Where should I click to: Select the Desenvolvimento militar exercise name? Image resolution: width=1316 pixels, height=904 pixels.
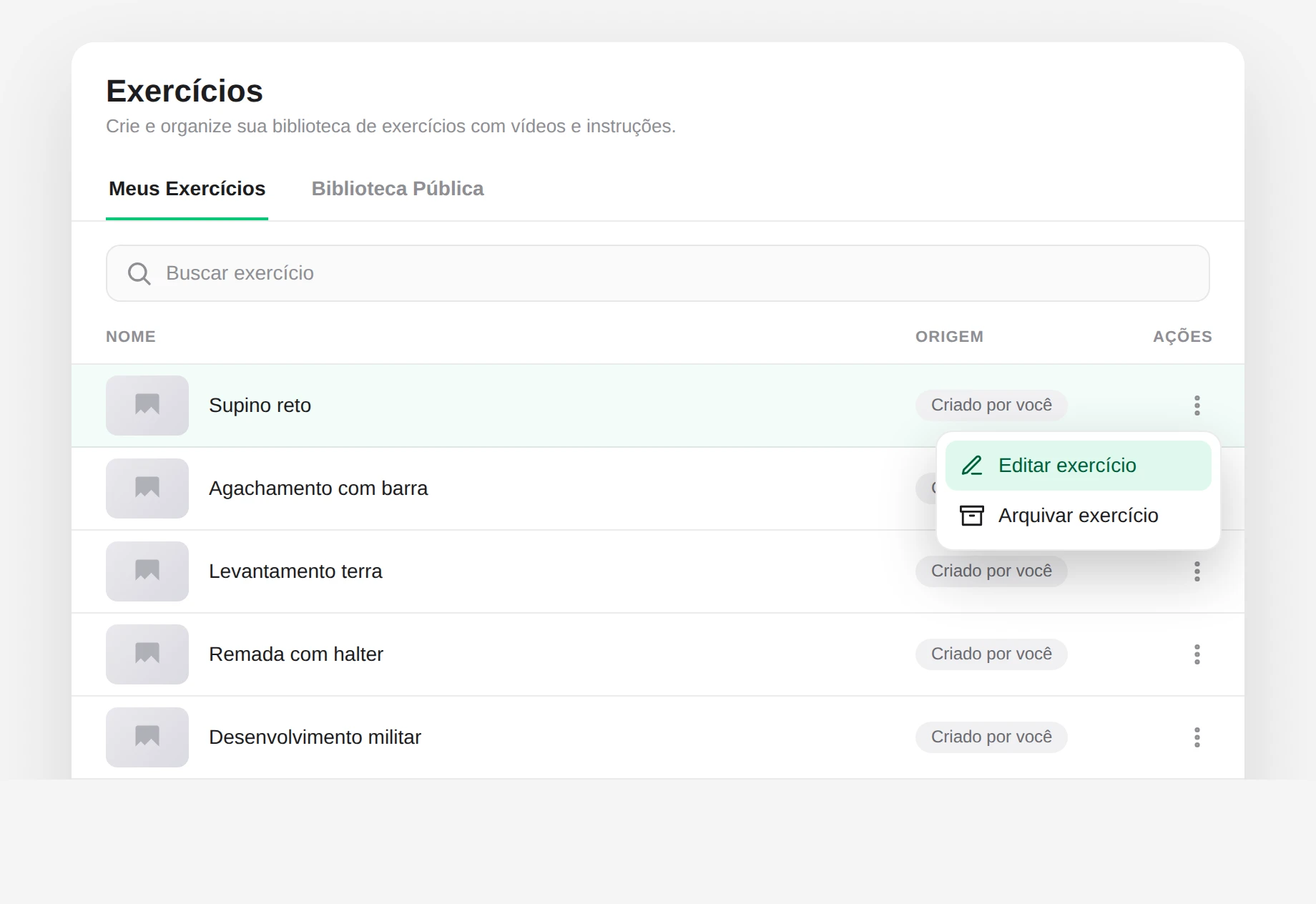click(315, 737)
